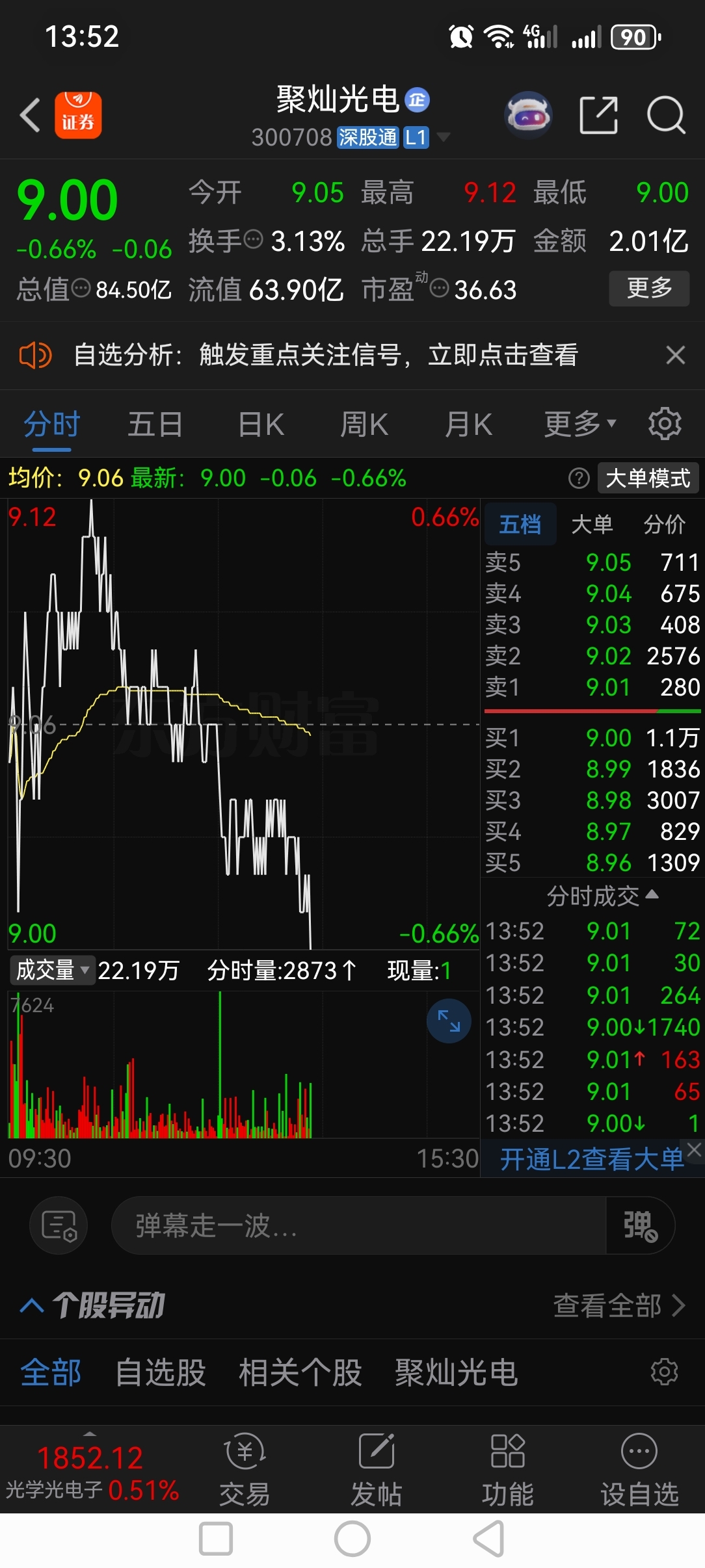
Task: Tap the volume bar chart
Action: pos(244,1065)
